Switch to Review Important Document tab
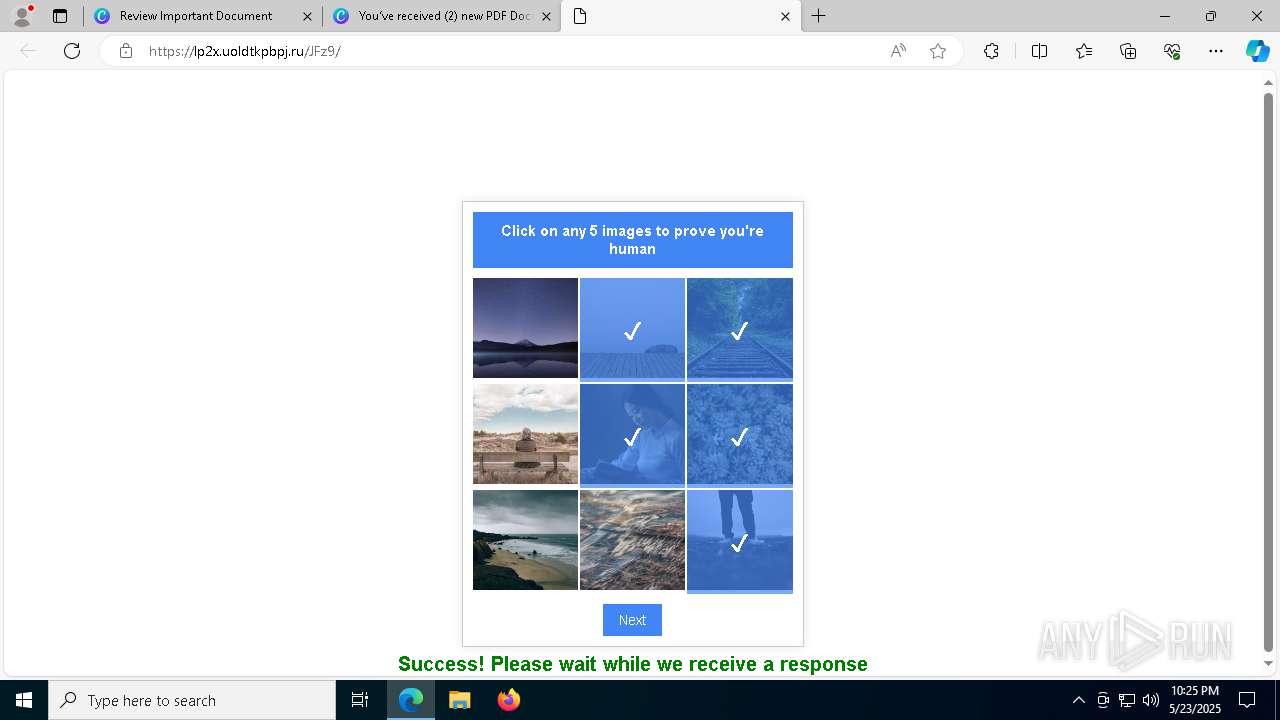The height and width of the screenshot is (720, 1280). pos(203,16)
